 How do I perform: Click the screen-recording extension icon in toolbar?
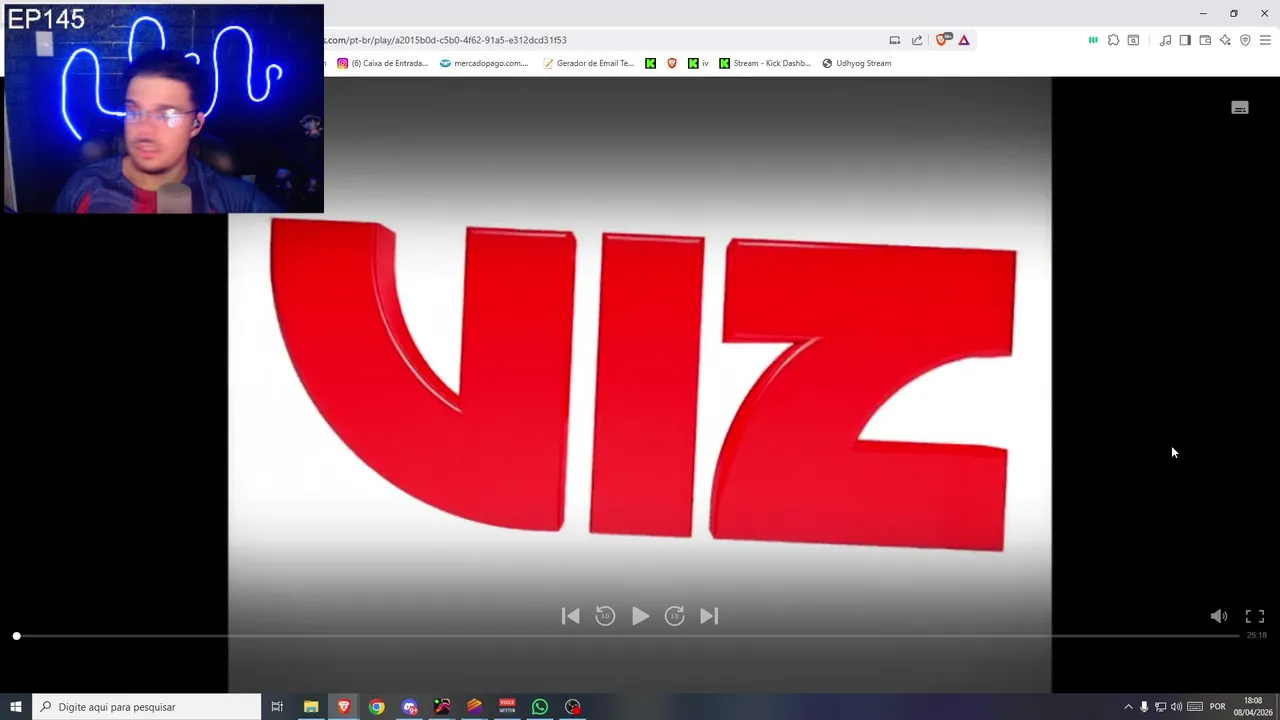pyautogui.click(x=1133, y=40)
